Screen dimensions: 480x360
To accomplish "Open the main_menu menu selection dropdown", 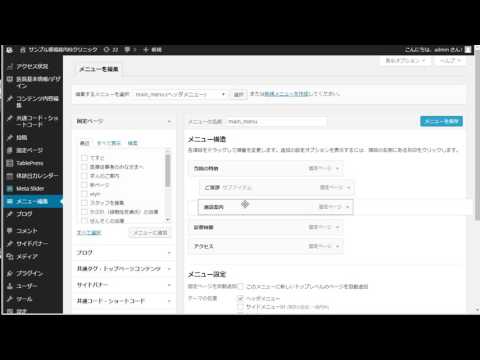I will pos(180,94).
